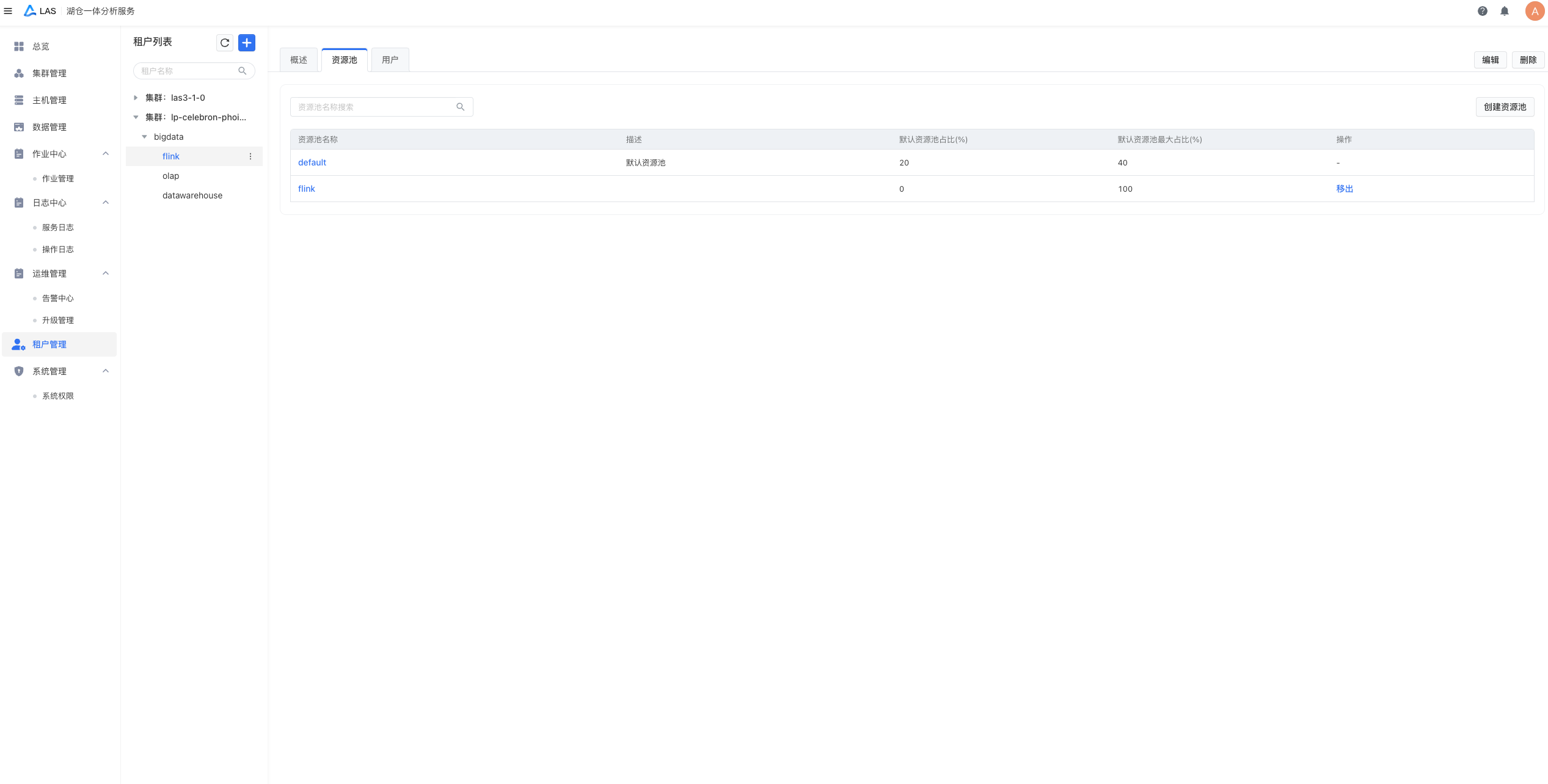Image resolution: width=1548 pixels, height=784 pixels.
Task: Click the tenant name search magnifier icon
Action: coord(243,71)
